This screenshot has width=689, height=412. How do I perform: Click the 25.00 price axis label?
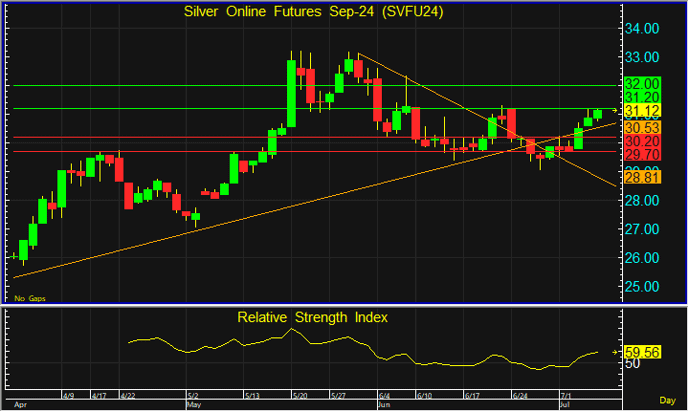click(643, 286)
